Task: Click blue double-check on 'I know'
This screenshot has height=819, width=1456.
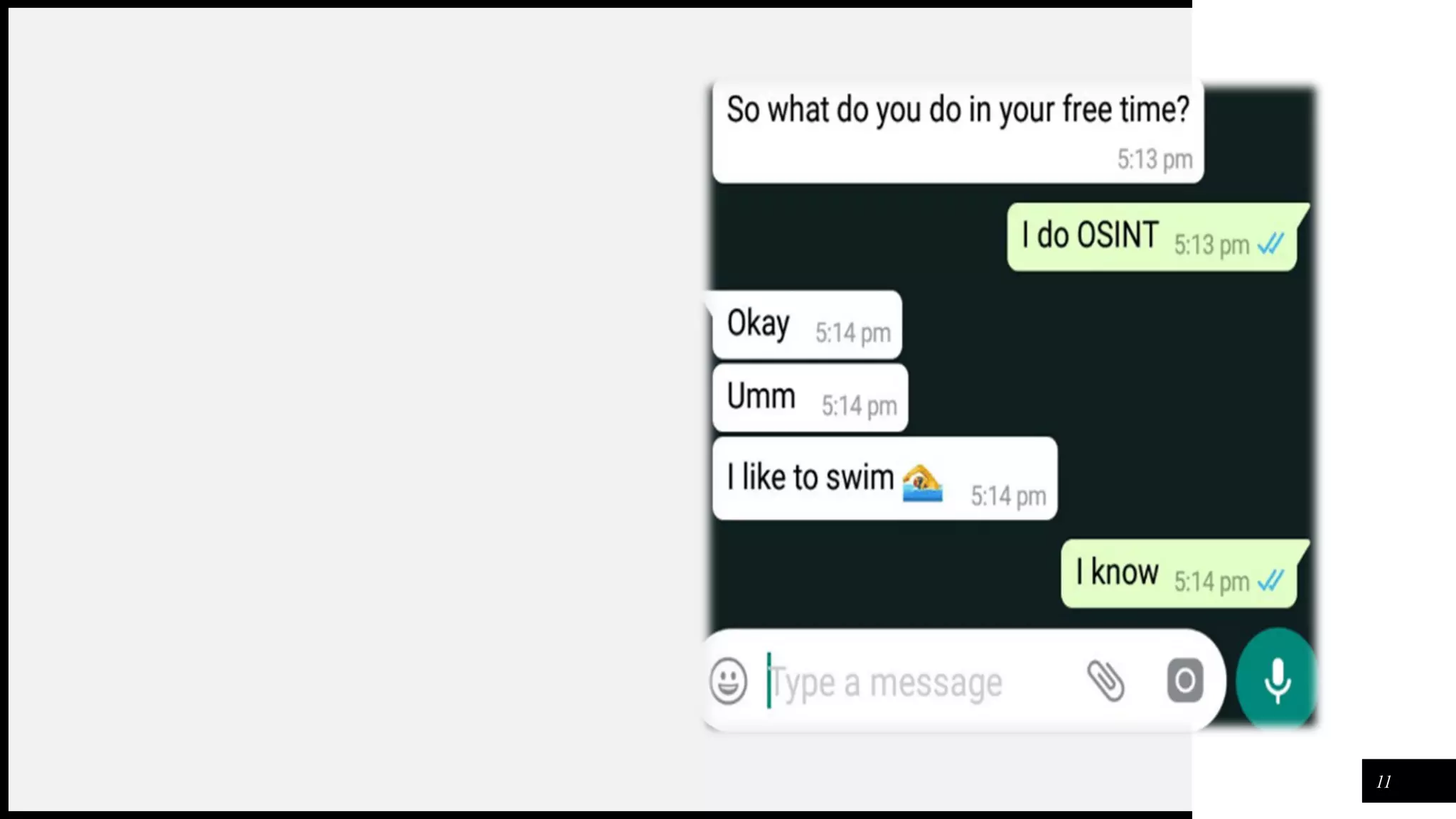Action: point(1271,581)
